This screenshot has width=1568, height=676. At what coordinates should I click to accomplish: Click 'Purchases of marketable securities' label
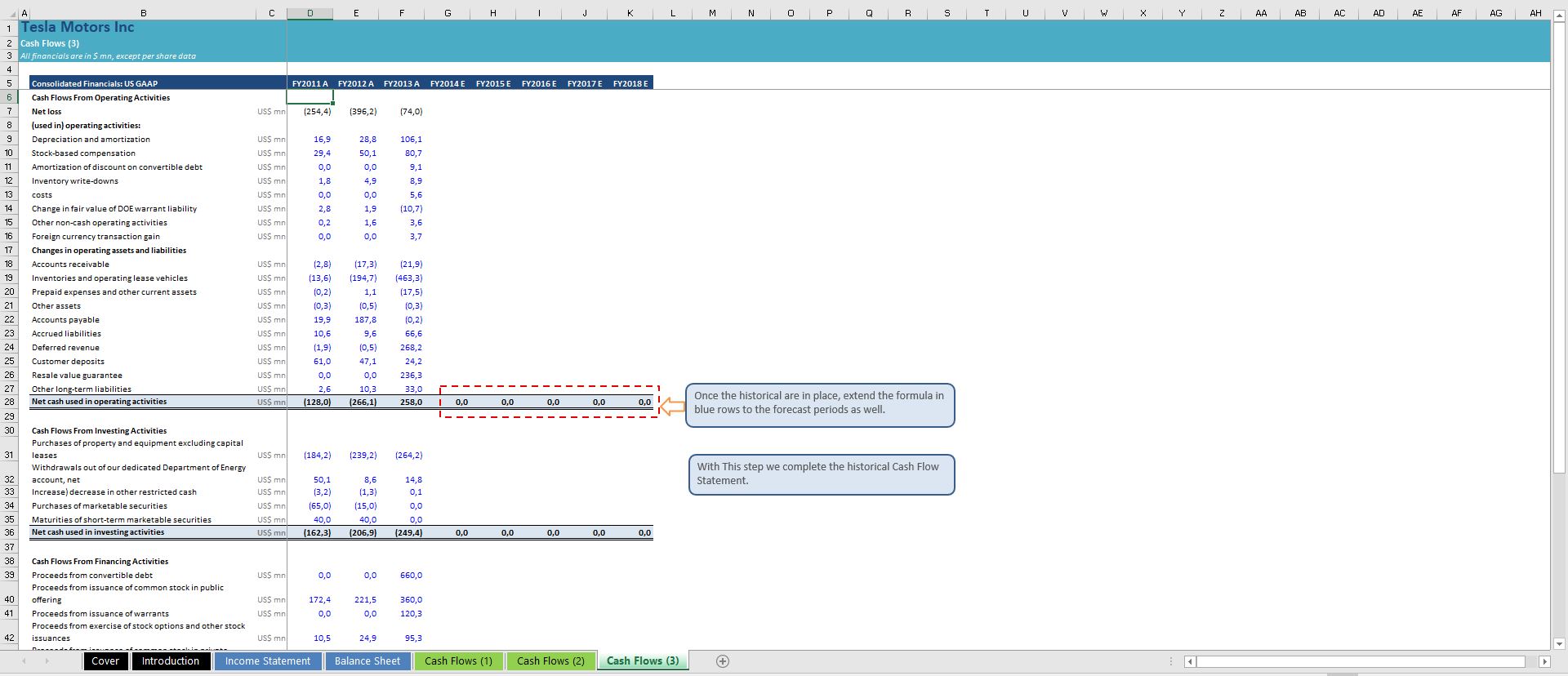100,506
